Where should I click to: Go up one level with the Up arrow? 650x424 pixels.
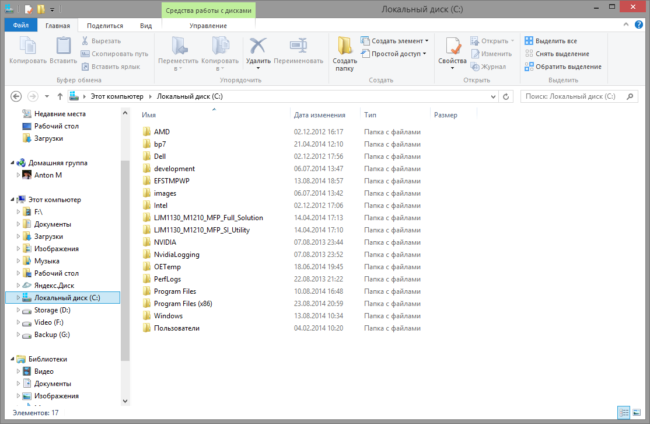click(60, 96)
